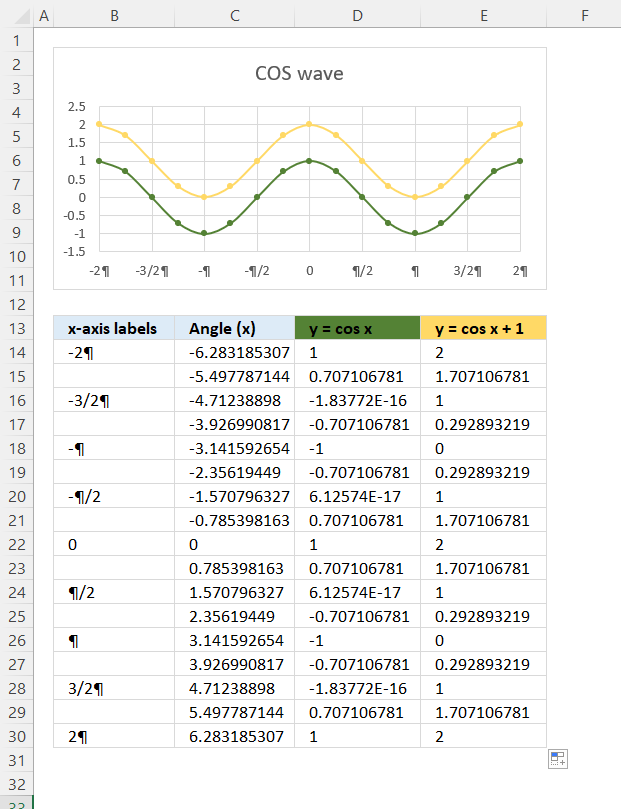Select cell with 3.926990817
This screenshot has height=809, width=621.
235,664
